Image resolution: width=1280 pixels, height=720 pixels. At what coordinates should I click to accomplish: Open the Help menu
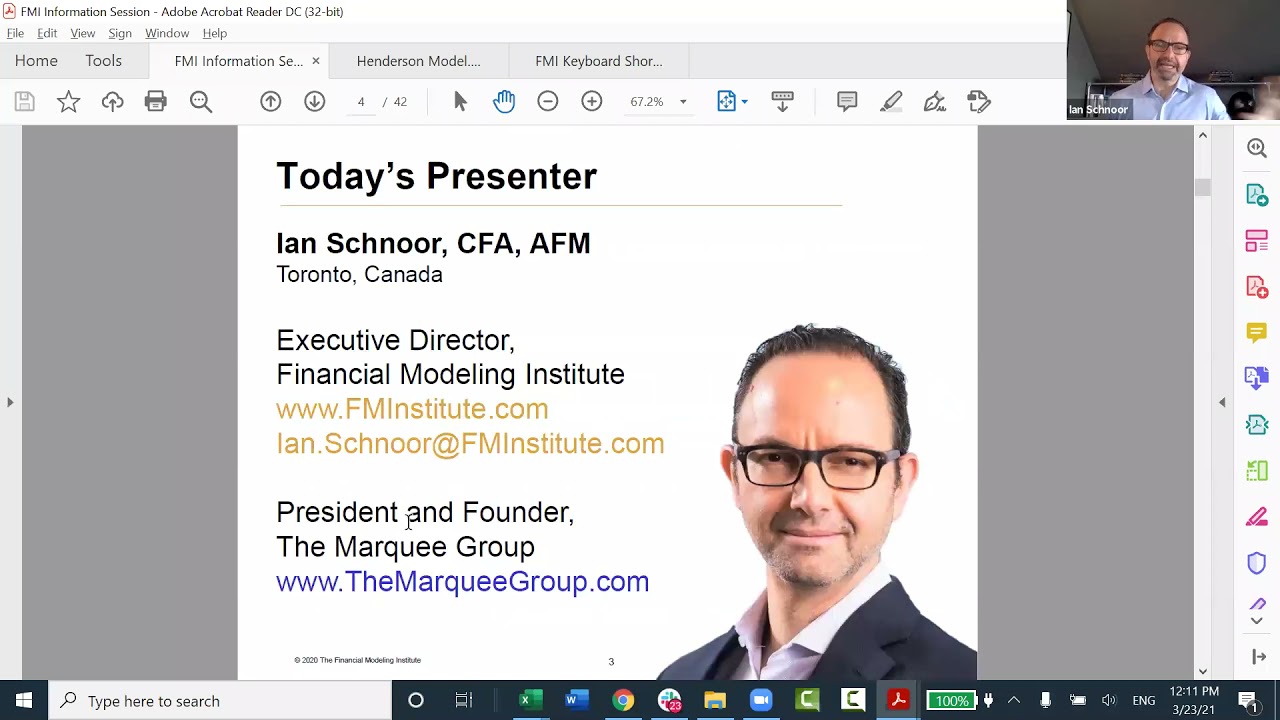pyautogui.click(x=215, y=33)
